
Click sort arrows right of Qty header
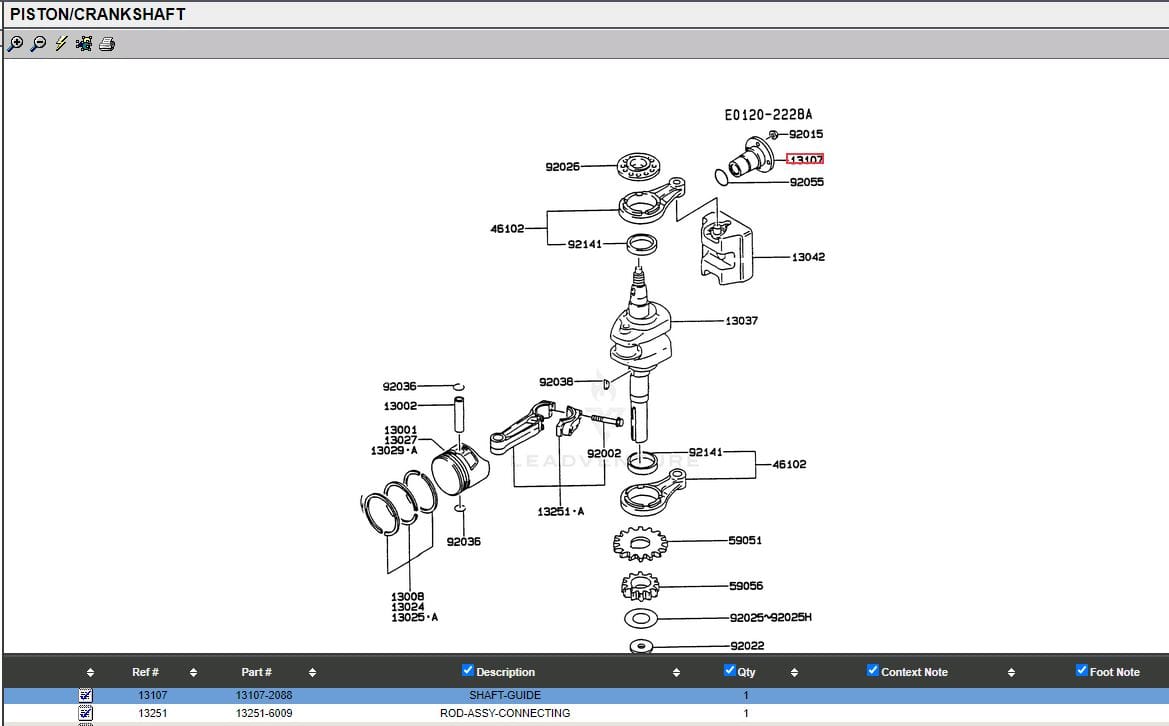794,672
